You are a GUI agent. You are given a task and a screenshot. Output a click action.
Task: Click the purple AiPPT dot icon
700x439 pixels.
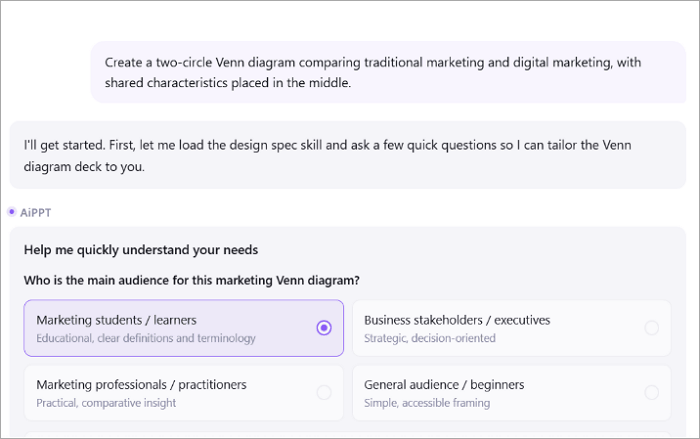pyautogui.click(x=12, y=212)
